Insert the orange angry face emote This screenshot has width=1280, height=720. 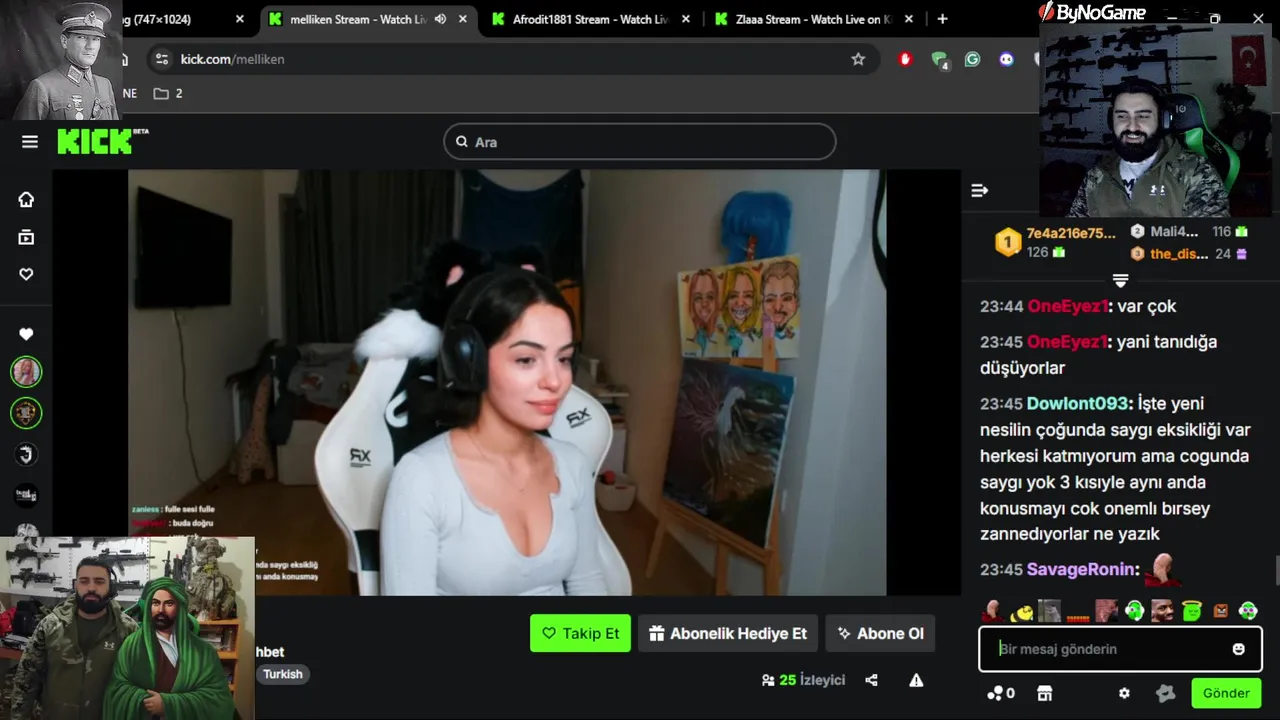1220,611
